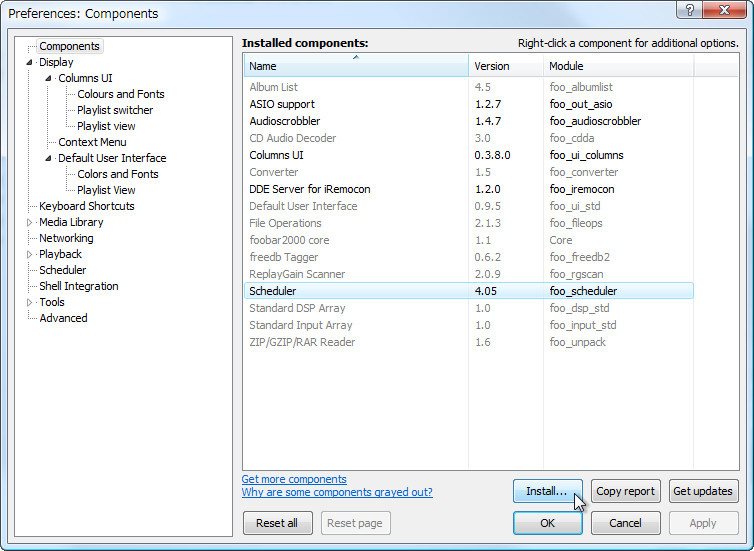This screenshot has height=551, width=754.
Task: Open the Get more components link
Action: tap(294, 479)
